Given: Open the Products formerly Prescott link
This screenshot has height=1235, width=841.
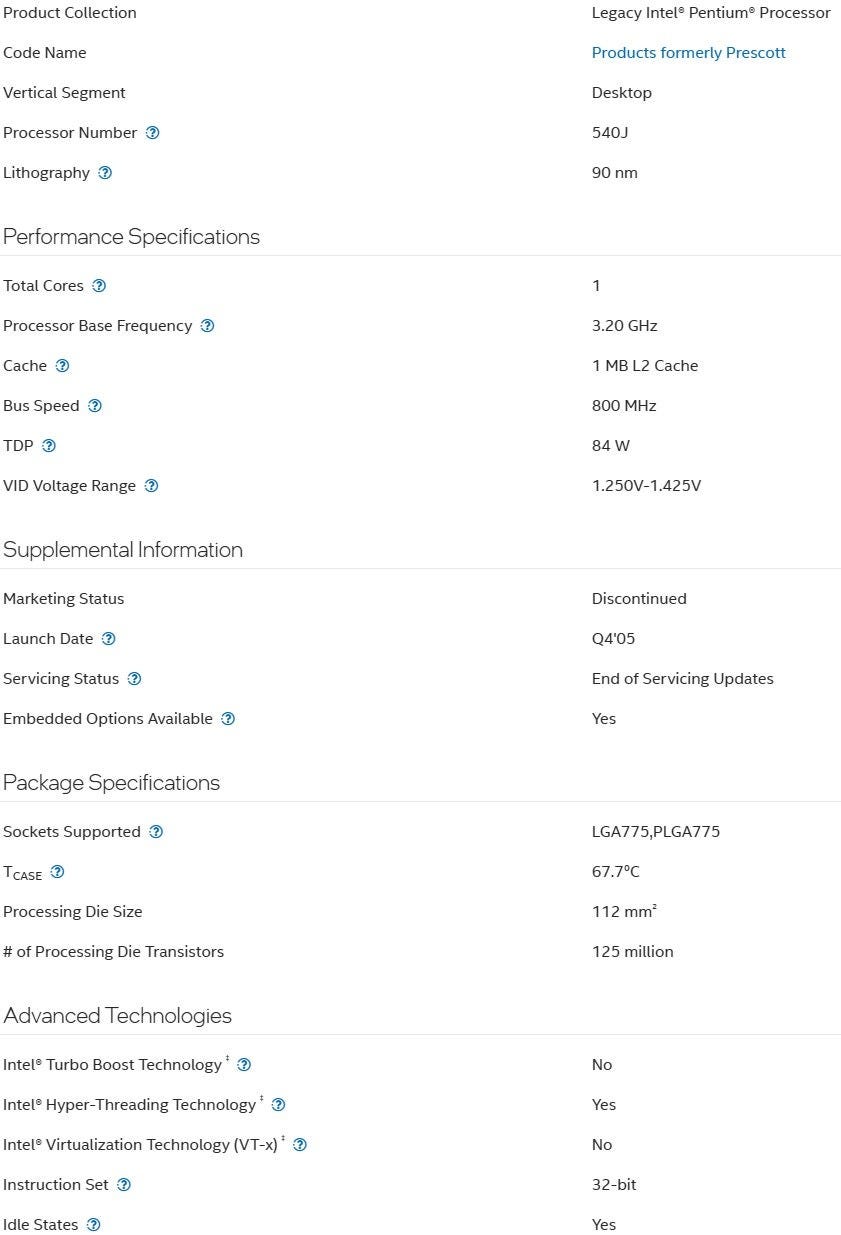Looking at the screenshot, I should (x=688, y=53).
